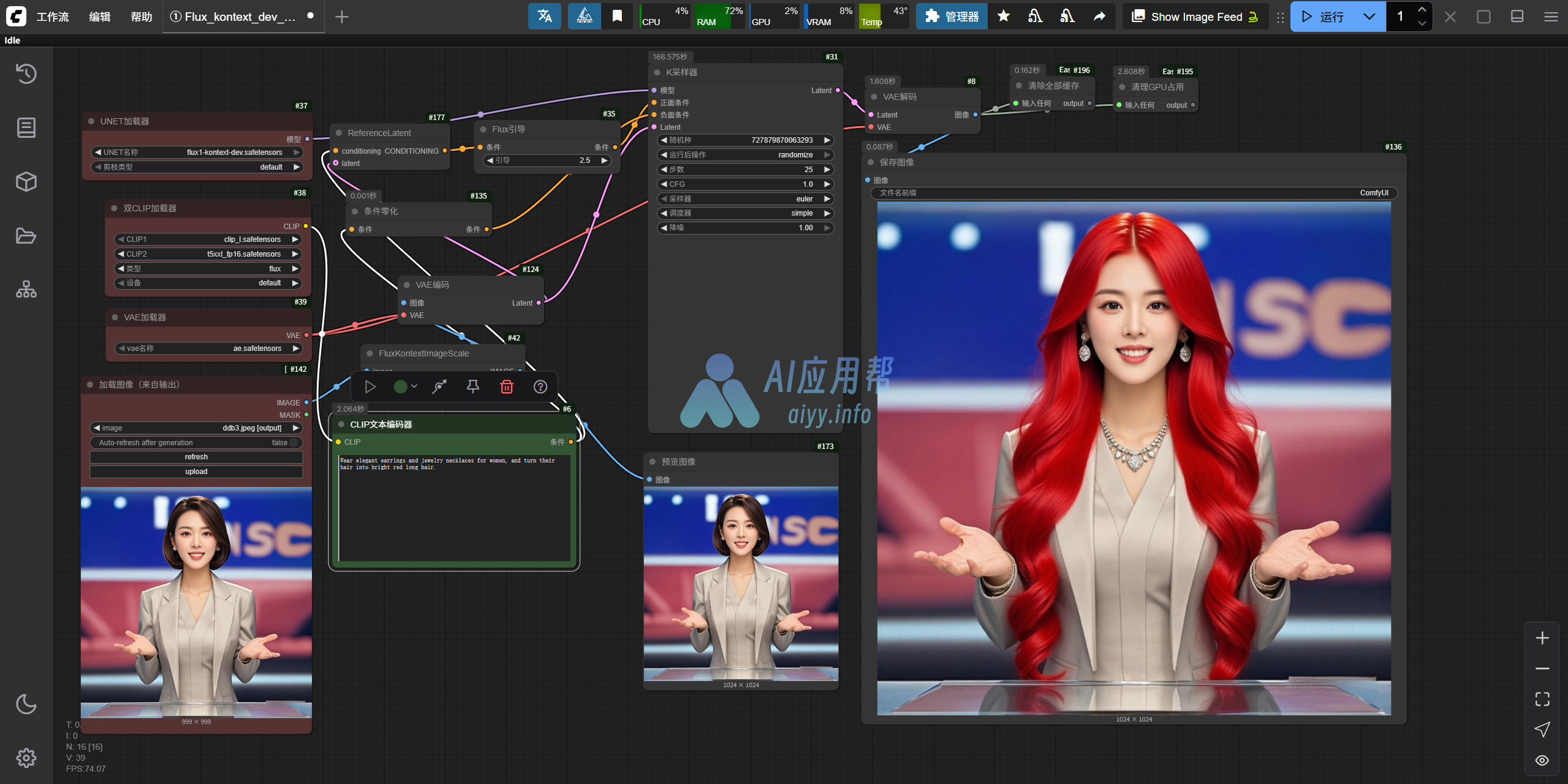The height and width of the screenshot is (784, 1568).
Task: Toggle dark theme with the moon icon
Action: coord(26,704)
